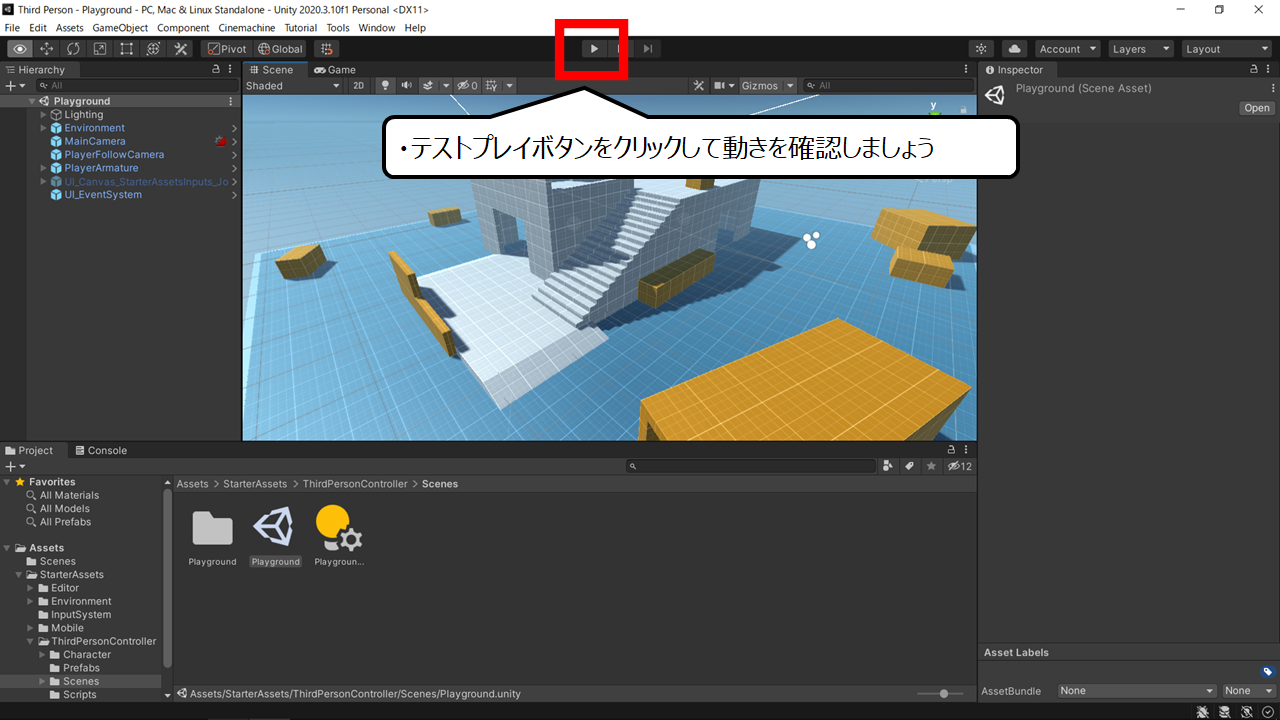Toggle Pivot handle position
Image resolution: width=1280 pixels, height=720 pixels.
point(227,49)
